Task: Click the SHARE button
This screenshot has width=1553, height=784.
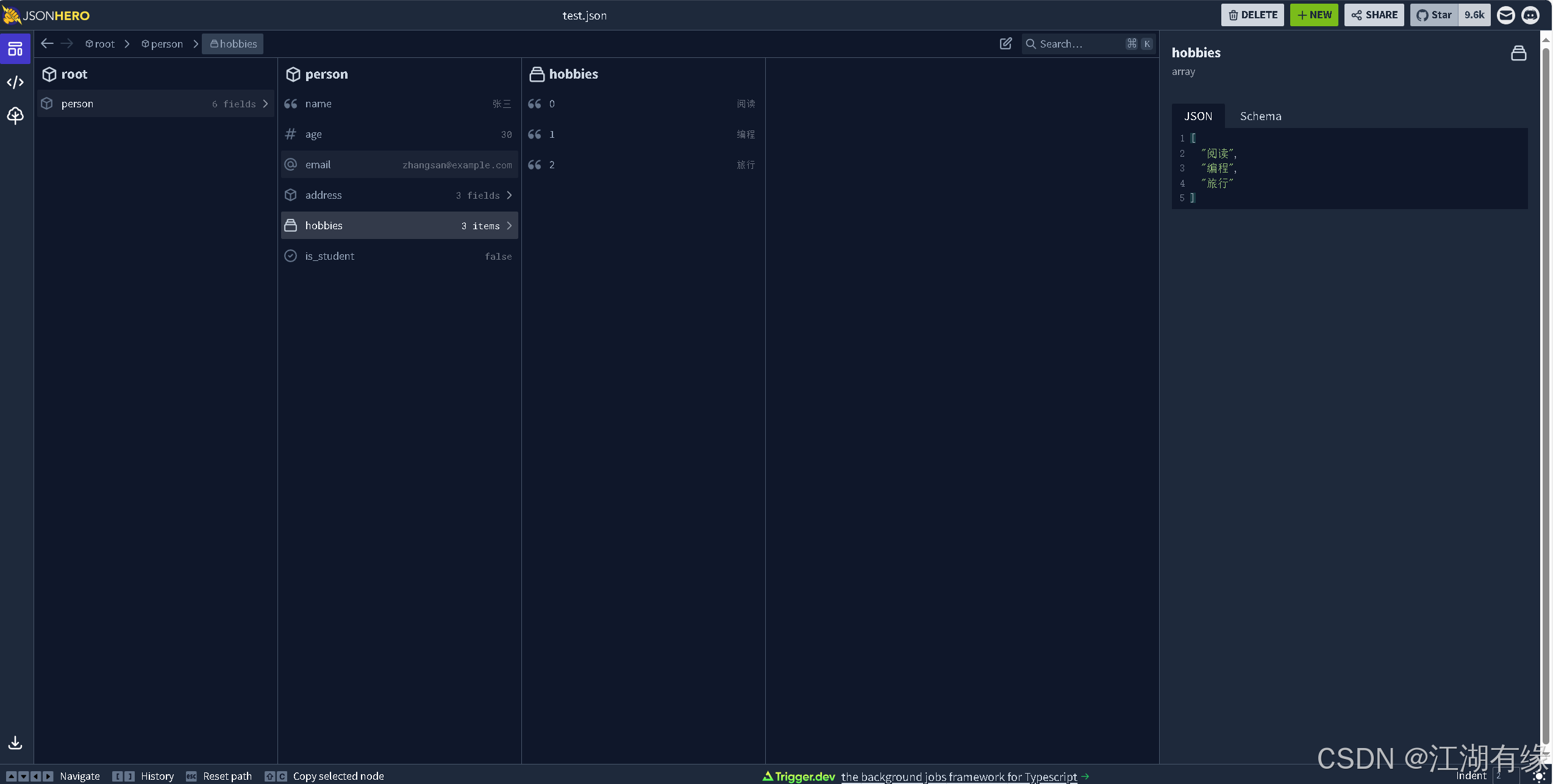Action: (1374, 15)
